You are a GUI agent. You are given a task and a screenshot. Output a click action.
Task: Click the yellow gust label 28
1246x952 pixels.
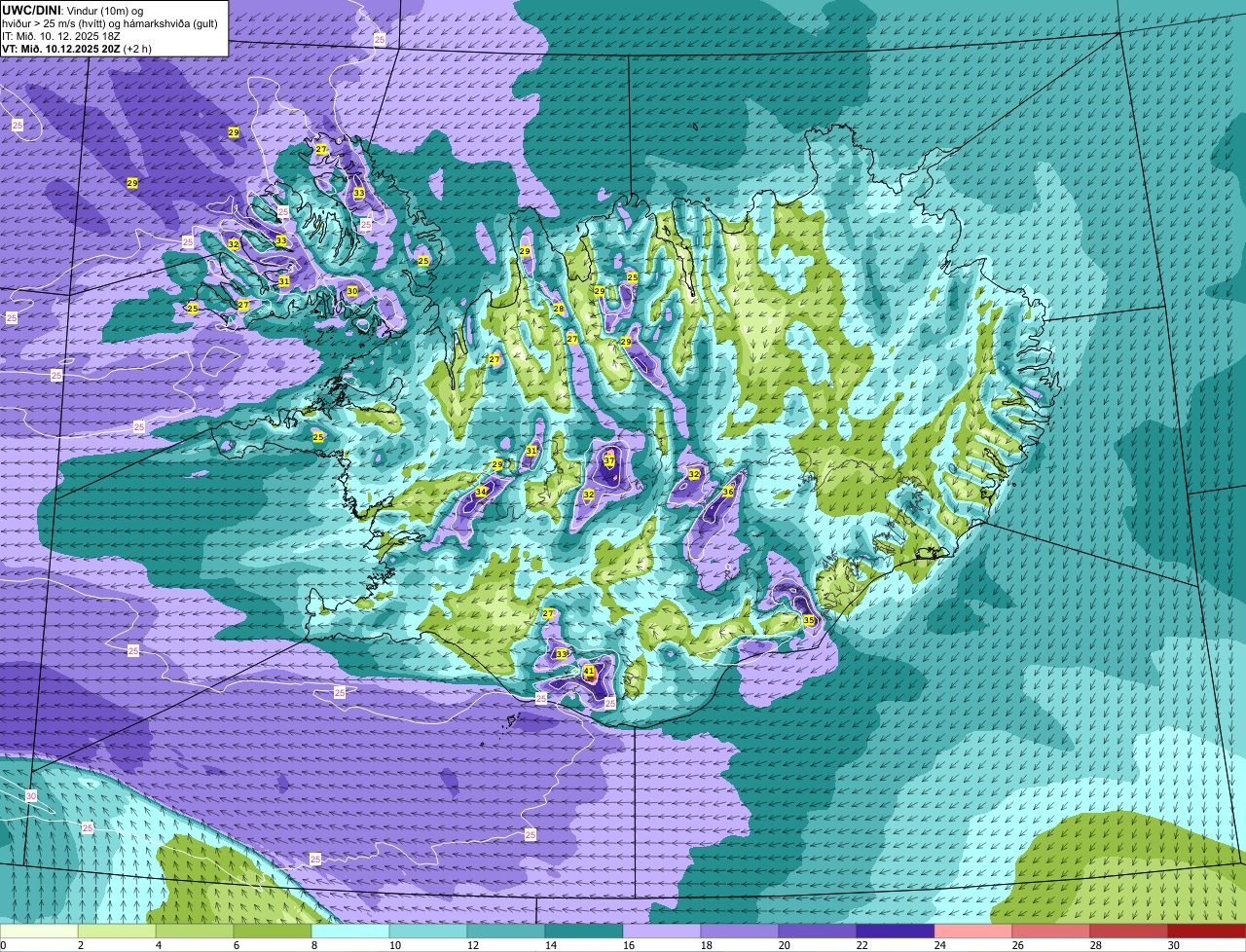(x=559, y=309)
